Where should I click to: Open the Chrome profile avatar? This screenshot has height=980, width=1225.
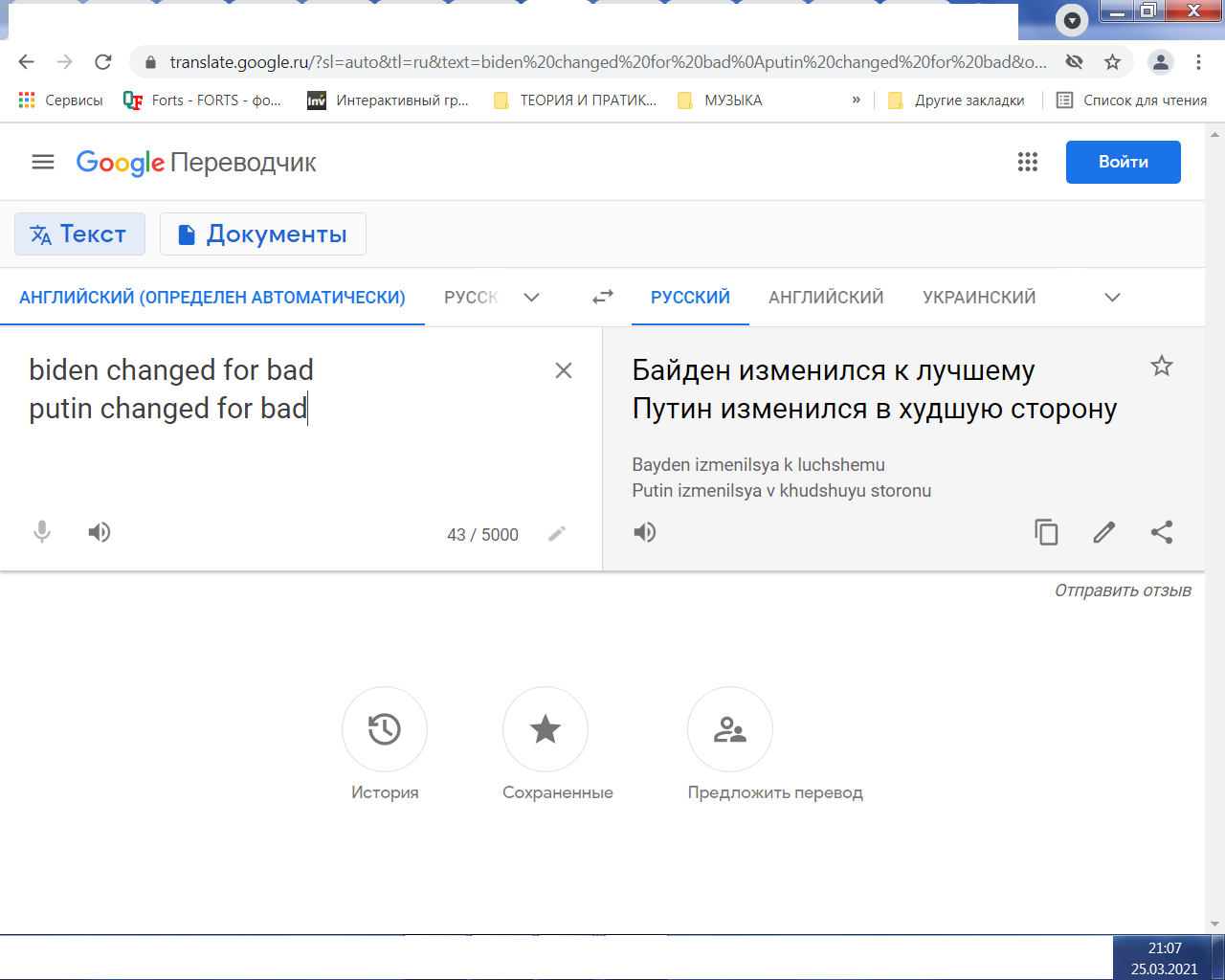click(1161, 62)
